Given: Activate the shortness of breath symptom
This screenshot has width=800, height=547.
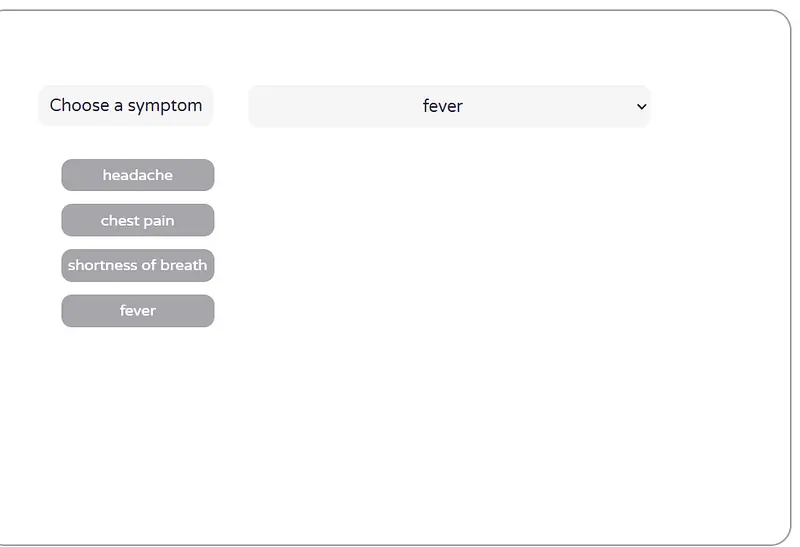Looking at the screenshot, I should pos(137,265).
